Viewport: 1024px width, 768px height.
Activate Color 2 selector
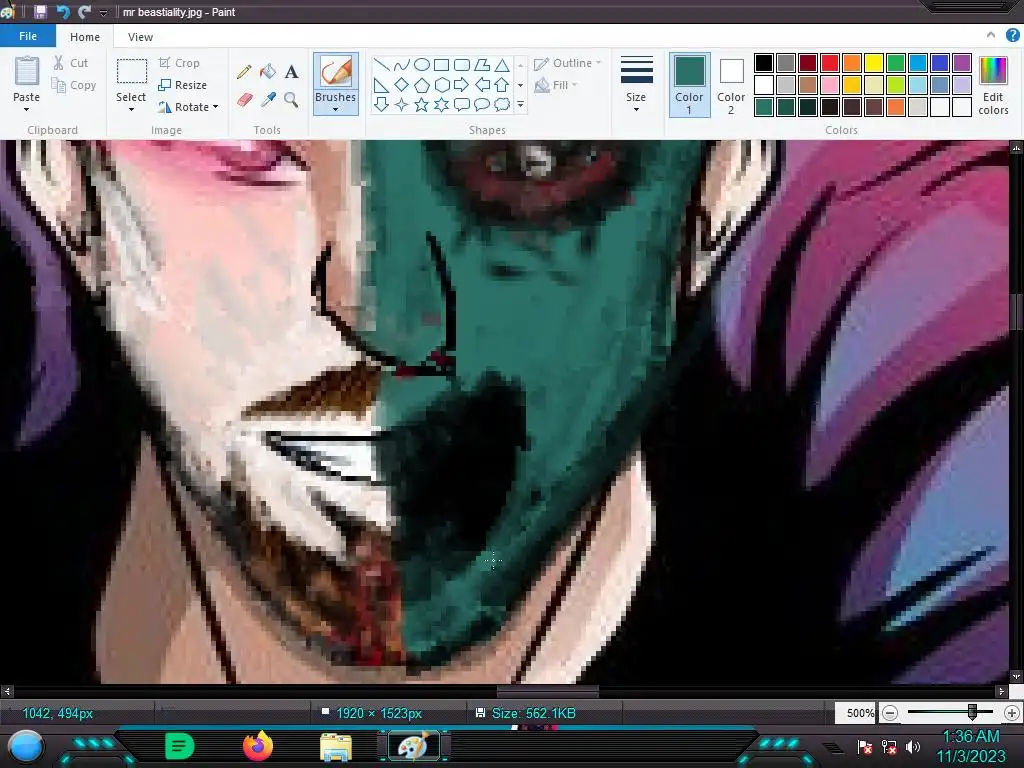[731, 85]
